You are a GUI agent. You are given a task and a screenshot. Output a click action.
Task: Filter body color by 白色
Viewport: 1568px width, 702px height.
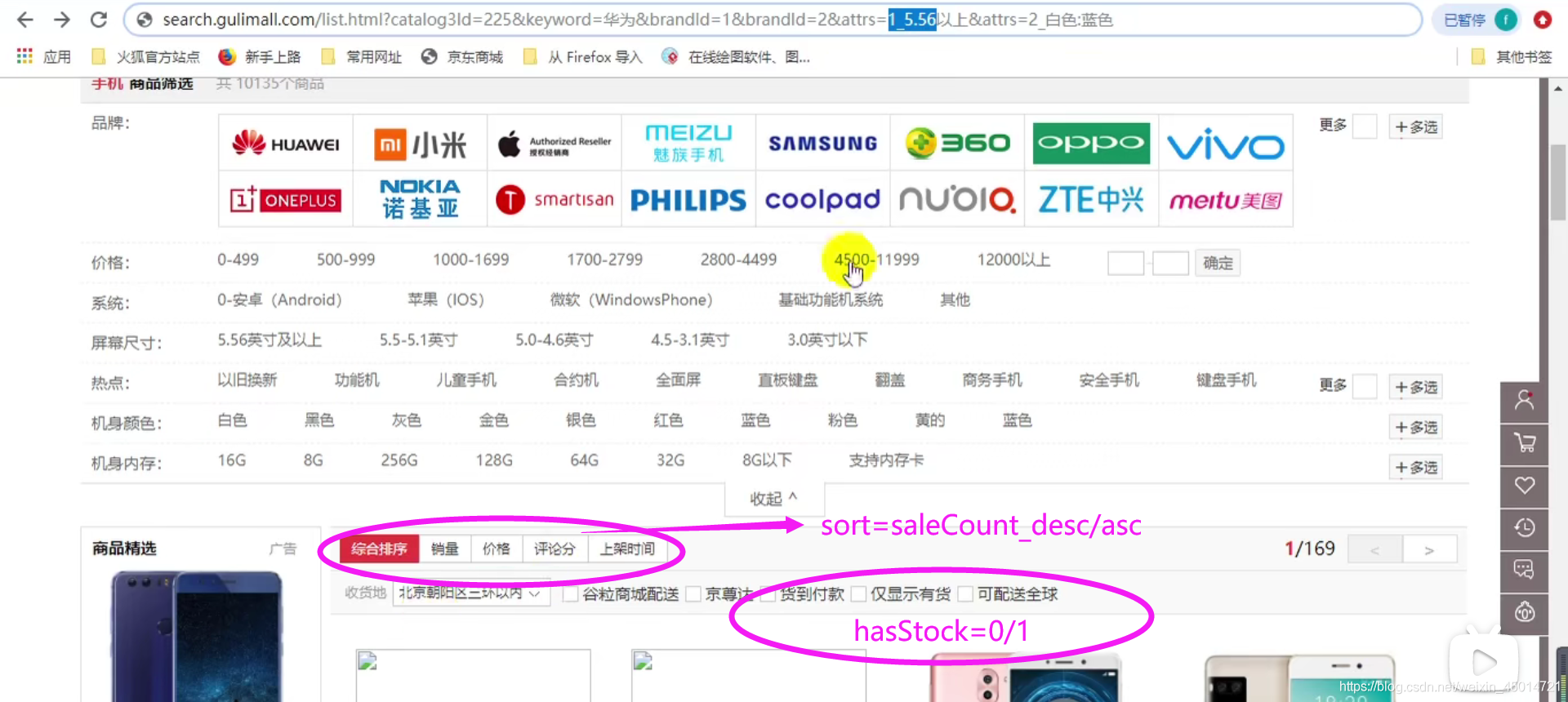coord(232,420)
